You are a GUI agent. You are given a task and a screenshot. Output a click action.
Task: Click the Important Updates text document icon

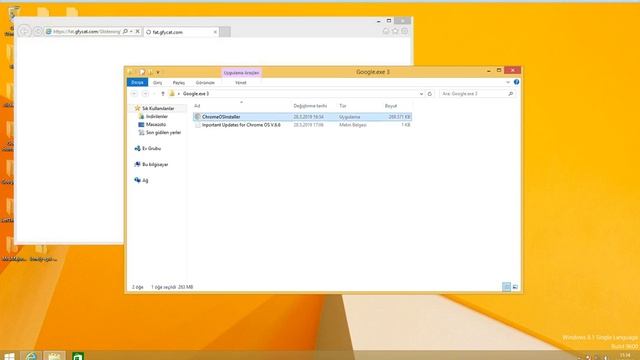tap(198, 125)
